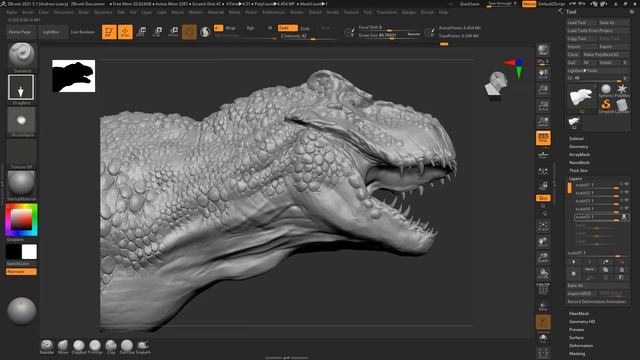
Task: Toggle the Floor grid button
Action: pyautogui.click(x=543, y=154)
